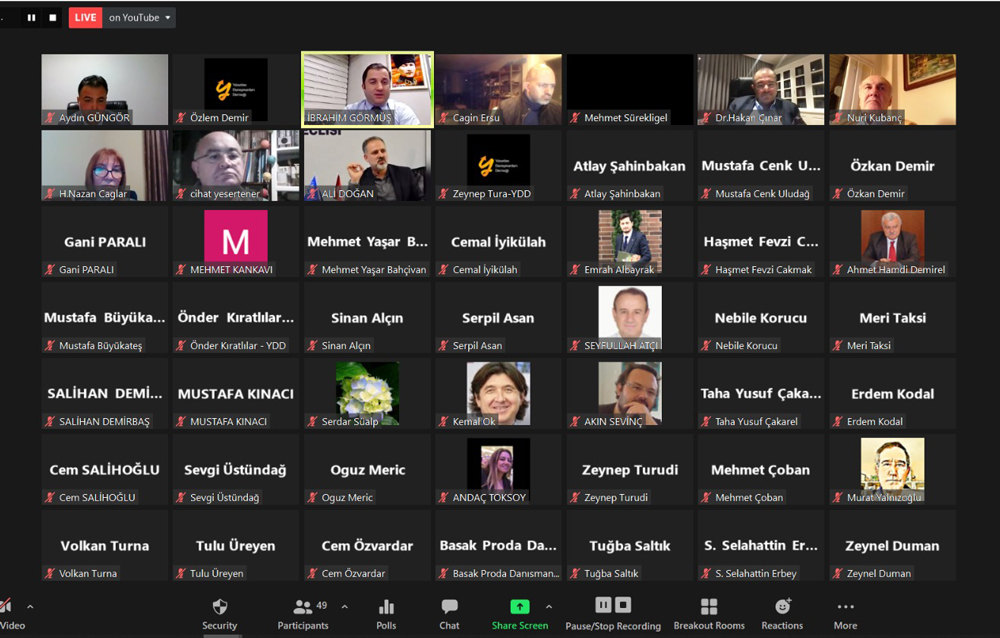
Task: Open the Reactions picker
Action: [782, 613]
